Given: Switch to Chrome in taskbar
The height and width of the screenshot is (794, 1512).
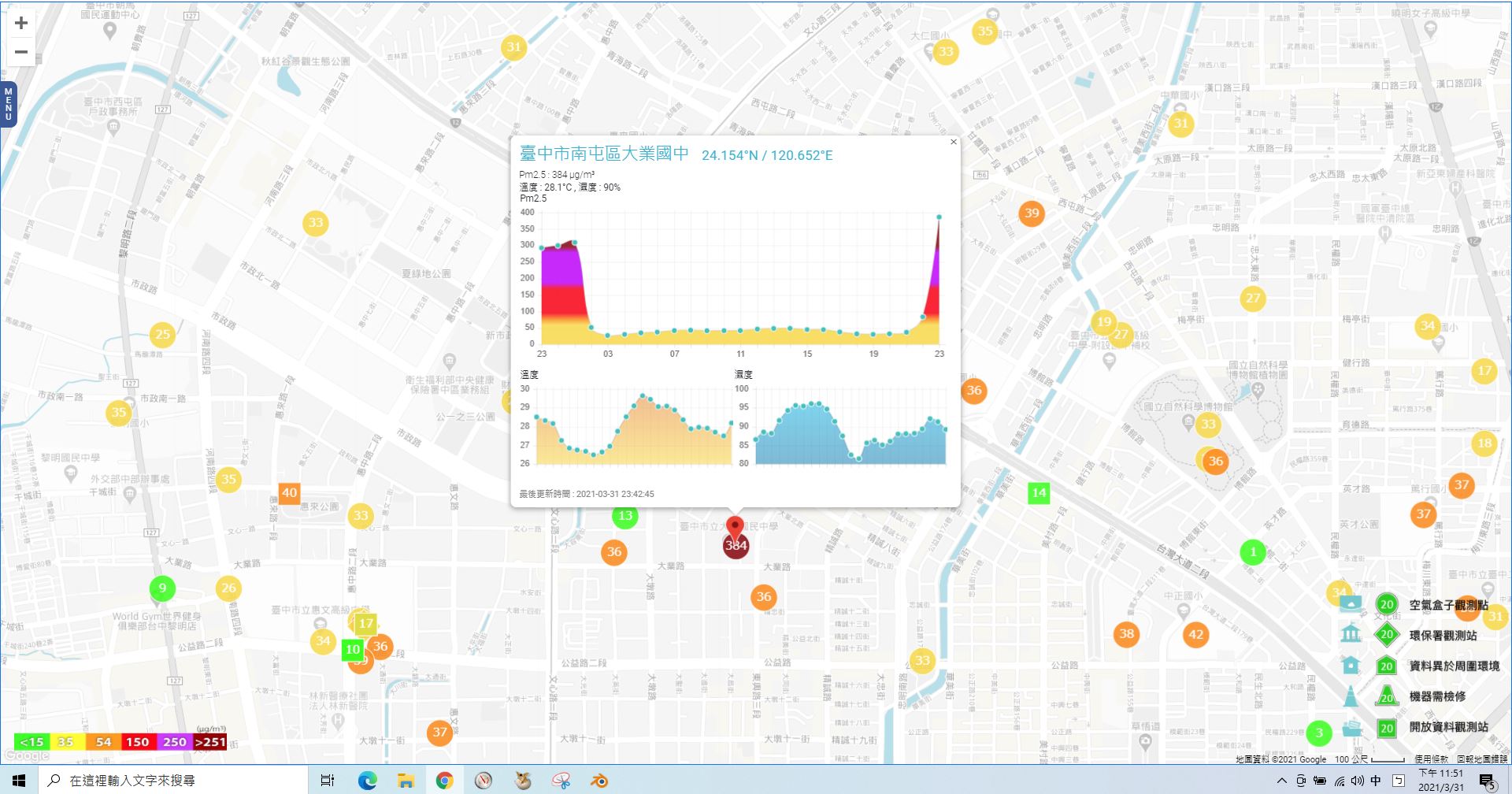Looking at the screenshot, I should click(x=444, y=780).
